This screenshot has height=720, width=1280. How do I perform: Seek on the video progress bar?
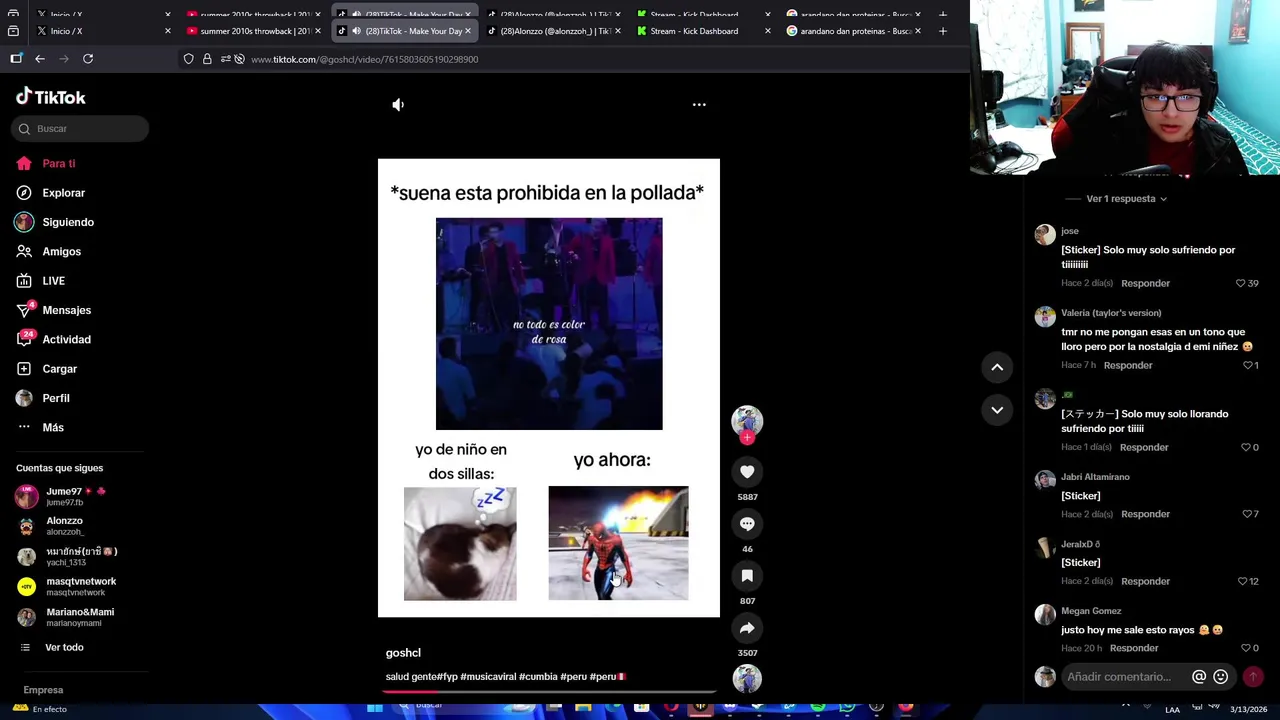(x=549, y=691)
